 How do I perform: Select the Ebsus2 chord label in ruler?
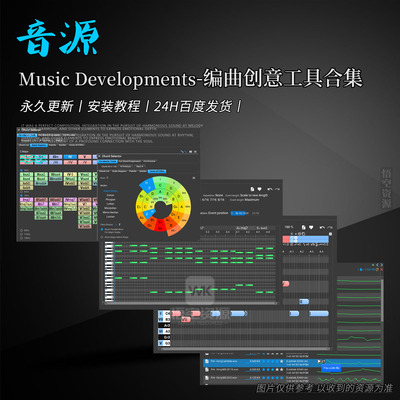click(262, 228)
